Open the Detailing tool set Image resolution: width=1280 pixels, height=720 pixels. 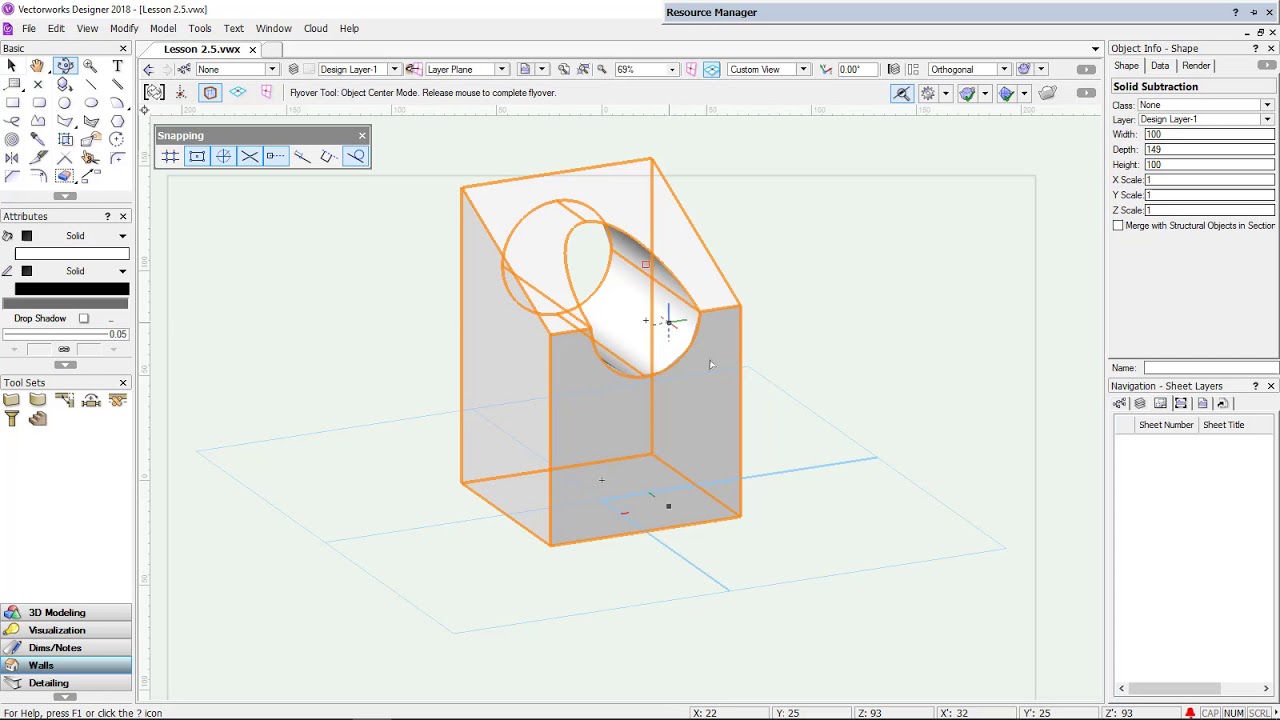pyautogui.click(x=66, y=683)
